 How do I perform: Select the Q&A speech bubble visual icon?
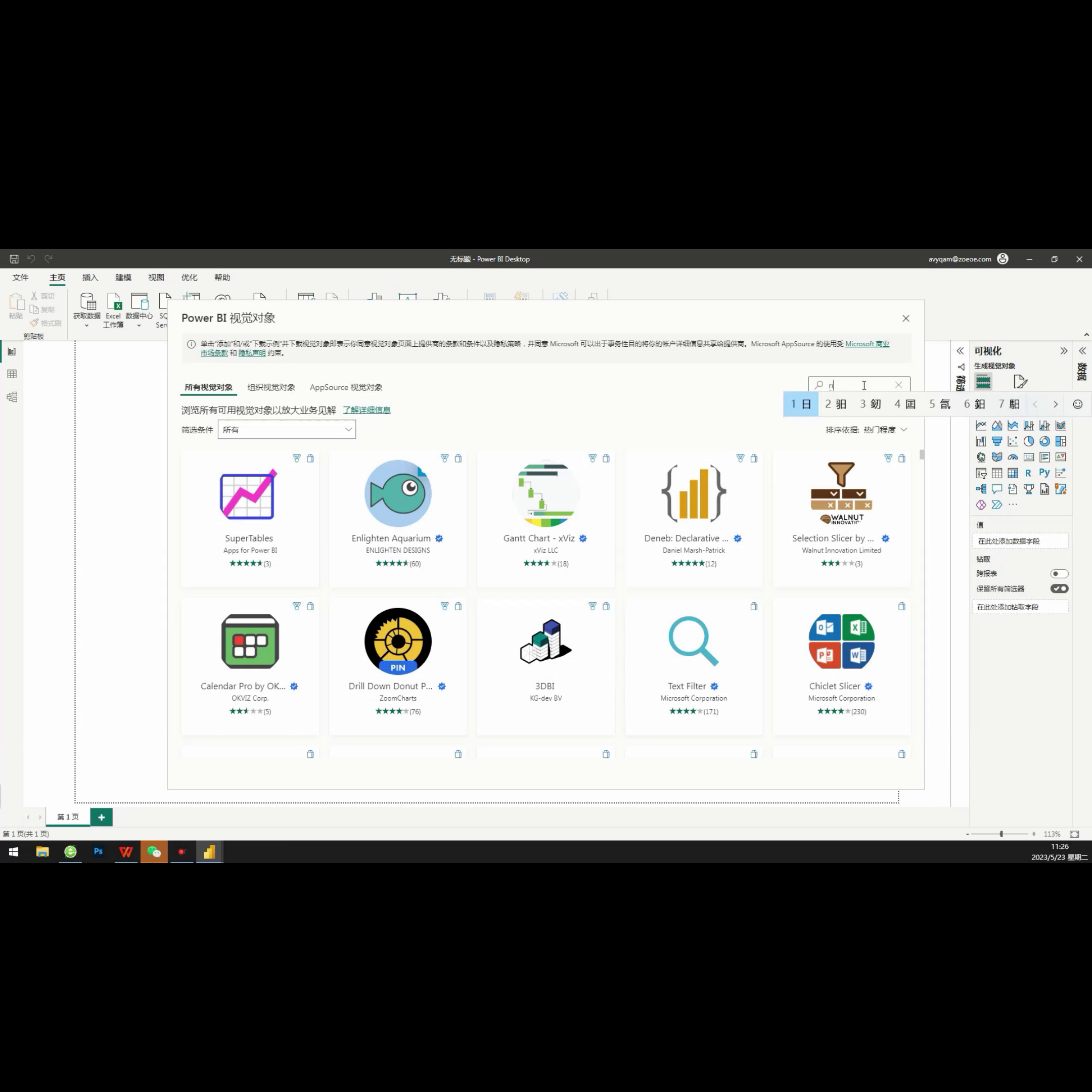[997, 489]
